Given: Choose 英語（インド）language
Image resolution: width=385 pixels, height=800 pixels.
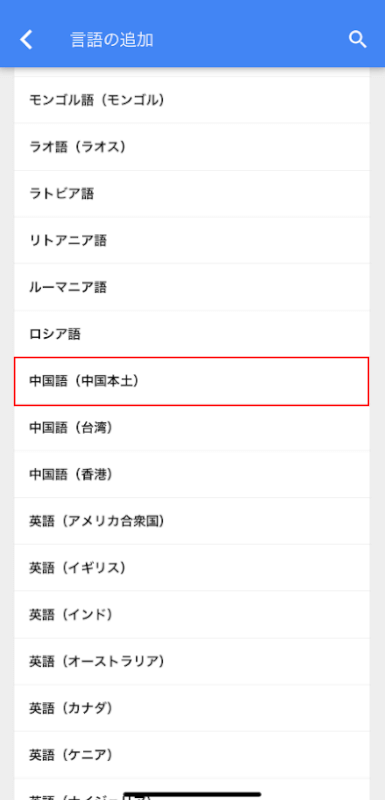Looking at the screenshot, I should [x=192, y=615].
